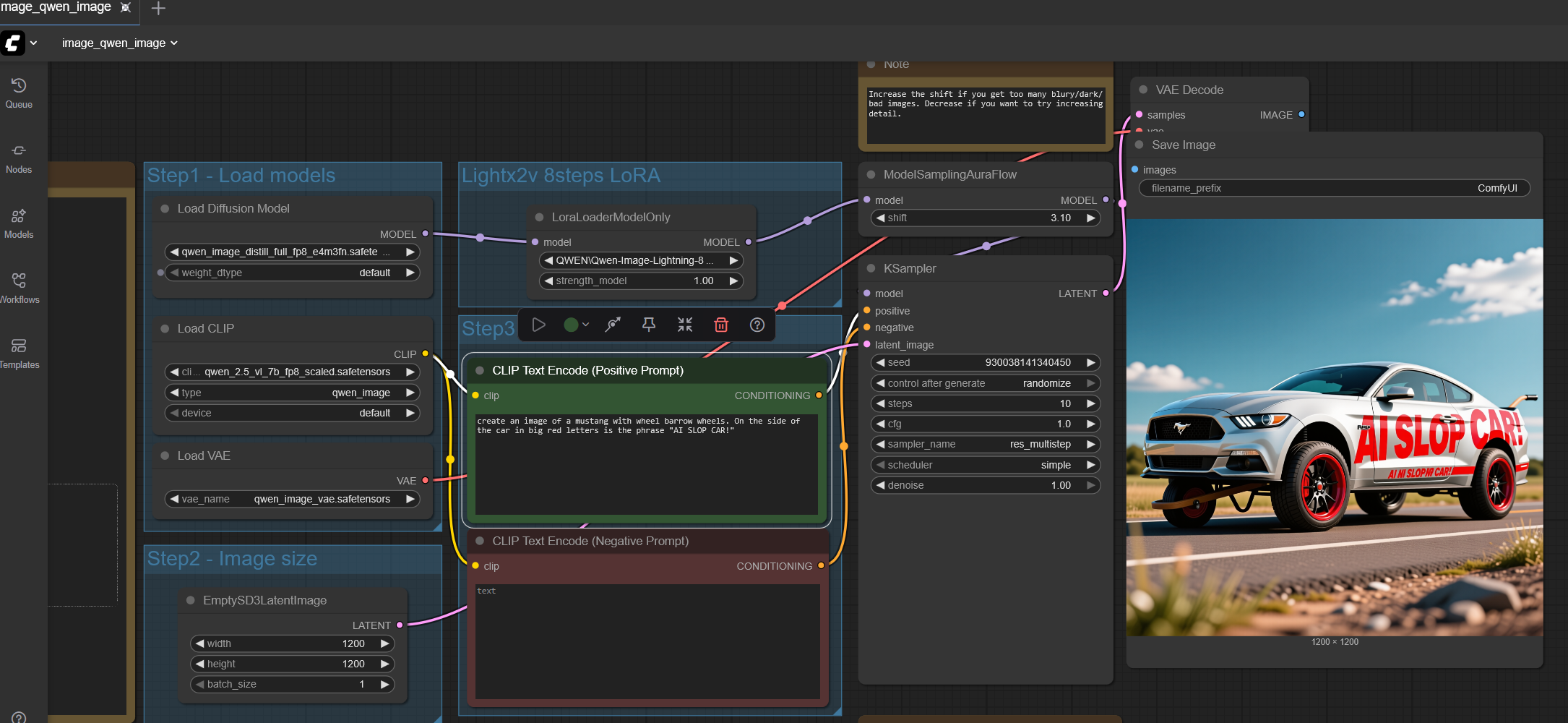Close the image_qwen_image workflow tab
The image size is (1568, 723).
coord(126,7)
